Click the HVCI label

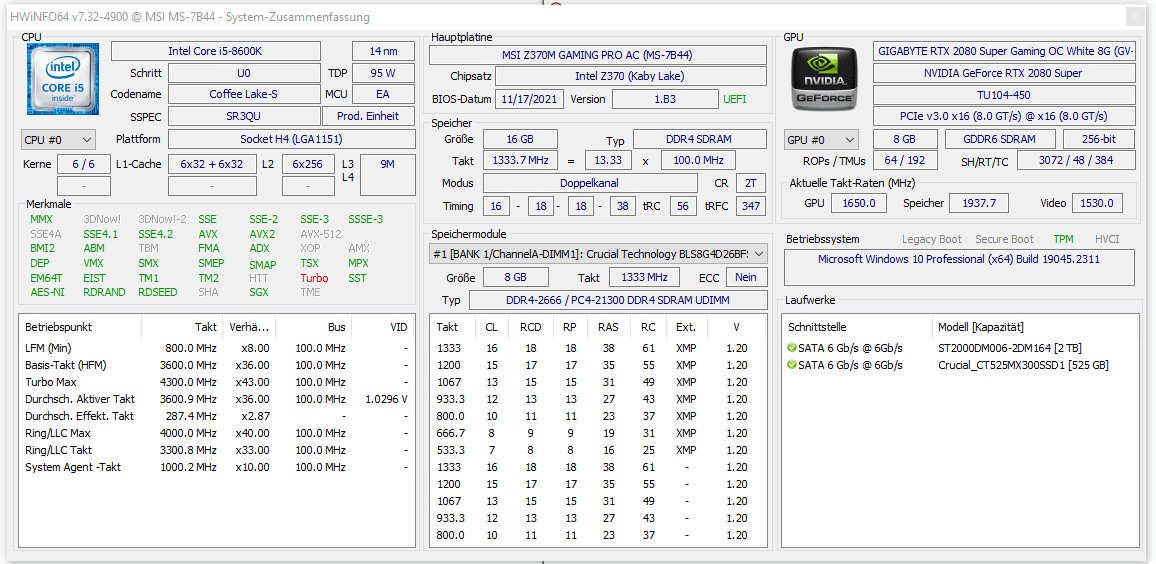point(1107,239)
